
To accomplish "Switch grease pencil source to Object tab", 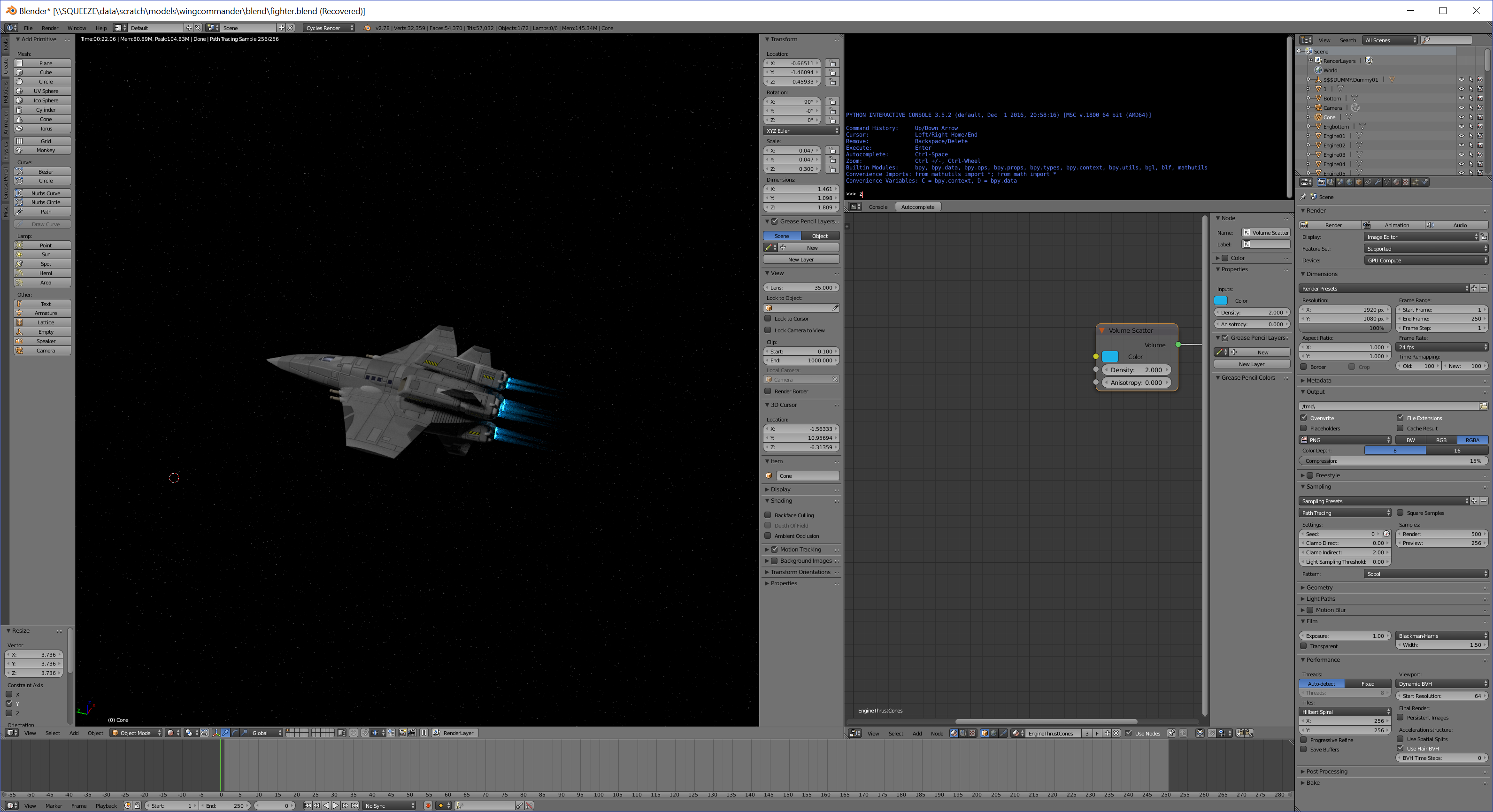I will click(x=820, y=236).
